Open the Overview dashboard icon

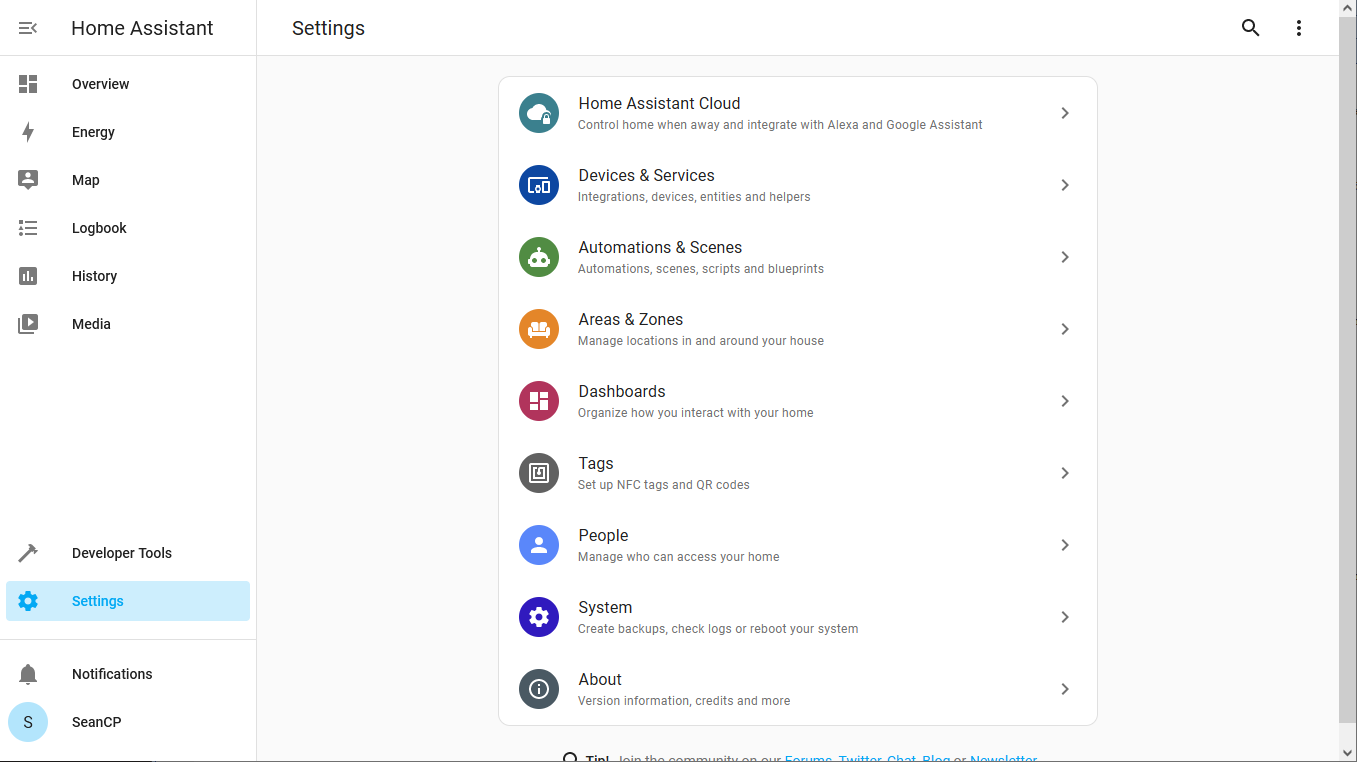pyautogui.click(x=28, y=84)
